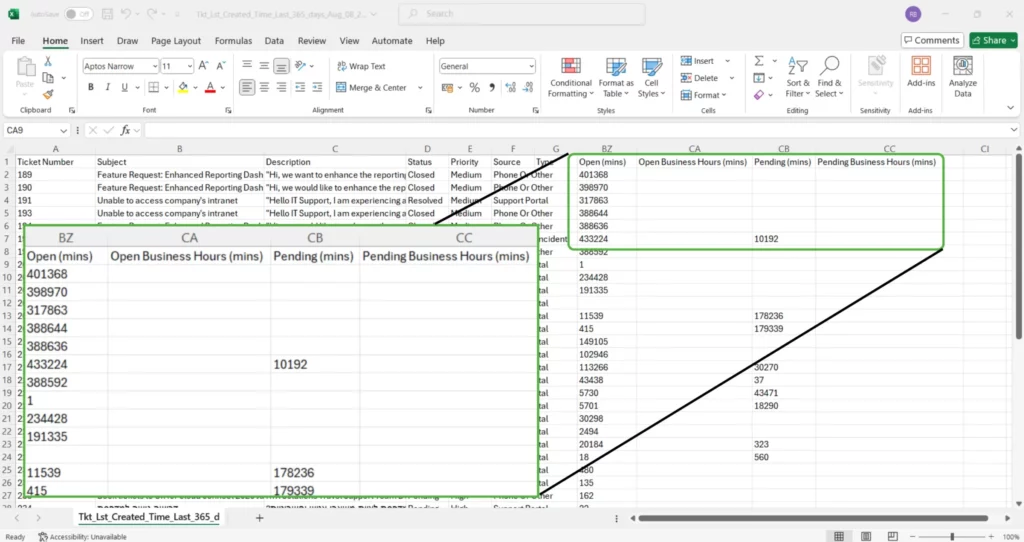Image resolution: width=1024 pixels, height=542 pixels.
Task: Click the green Share button
Action: 993,40
